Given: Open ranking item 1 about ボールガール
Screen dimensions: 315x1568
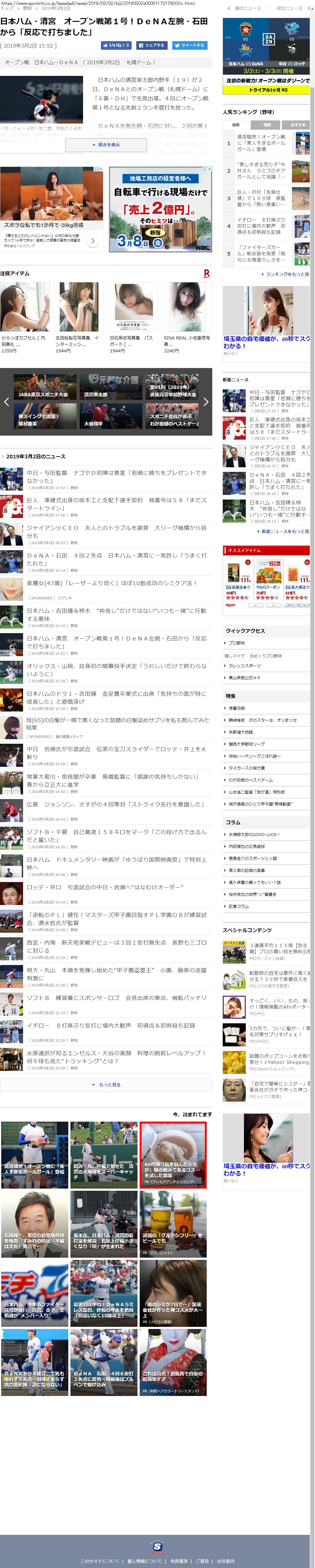Looking at the screenshot, I should [266, 143].
